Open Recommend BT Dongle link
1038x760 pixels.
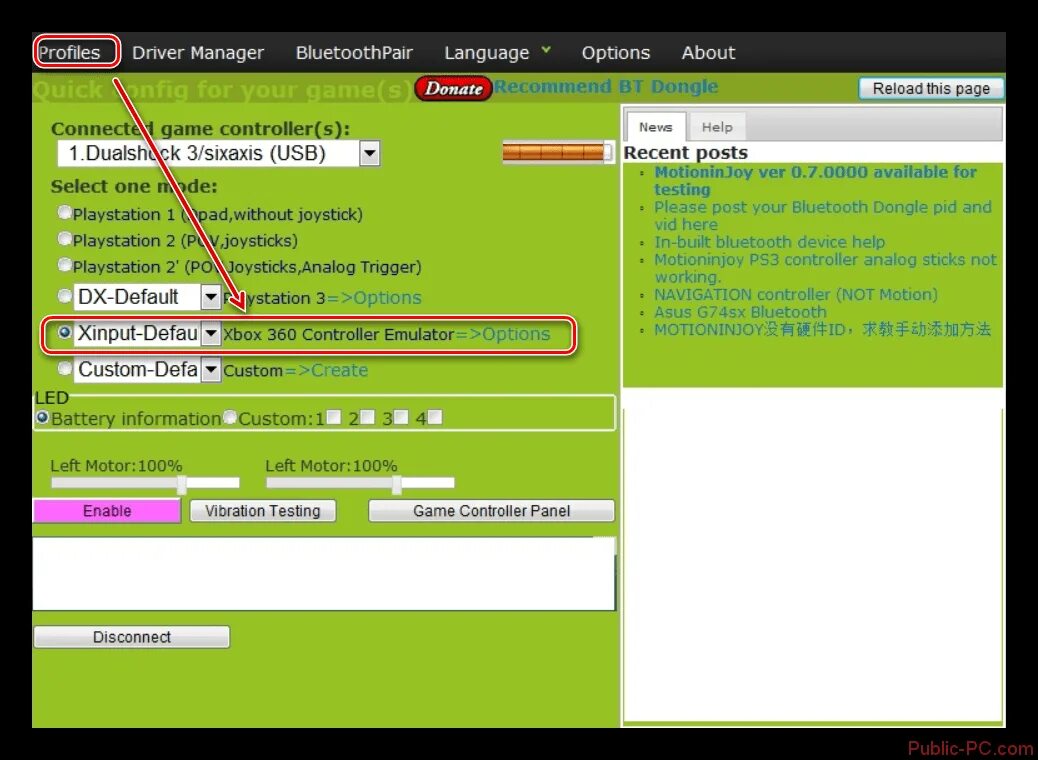tap(606, 87)
